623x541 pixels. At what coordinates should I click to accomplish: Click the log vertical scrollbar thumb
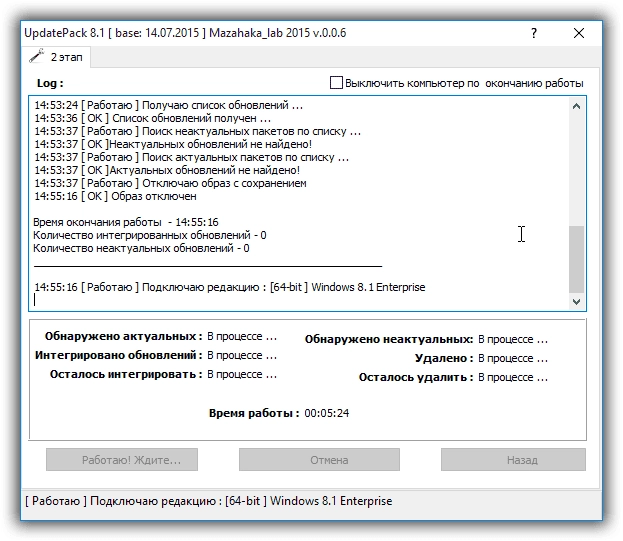(577, 259)
